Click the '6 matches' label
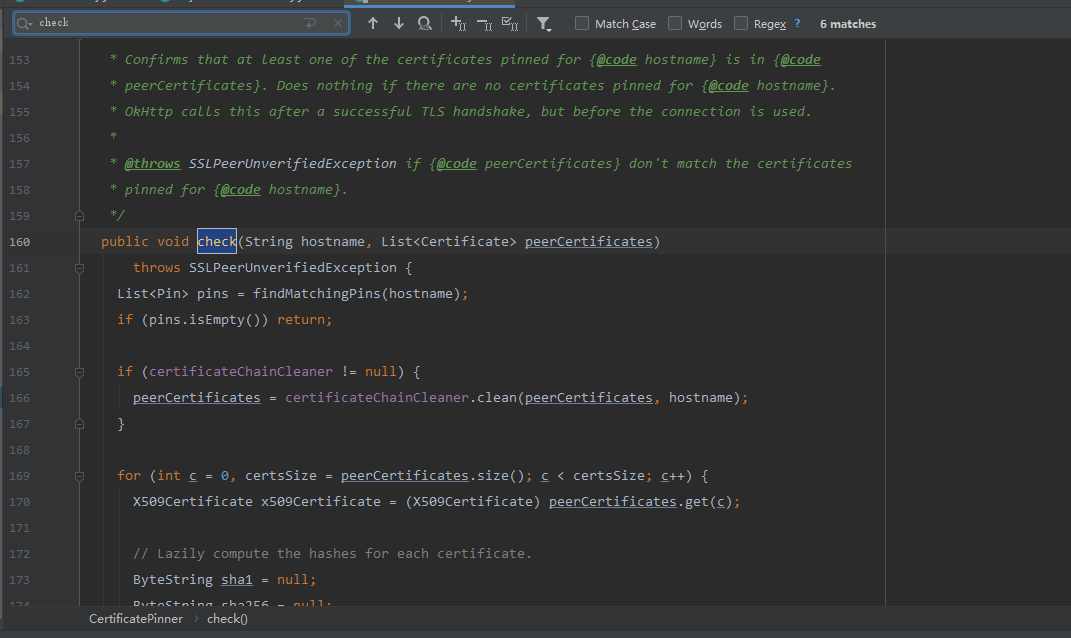 (848, 24)
